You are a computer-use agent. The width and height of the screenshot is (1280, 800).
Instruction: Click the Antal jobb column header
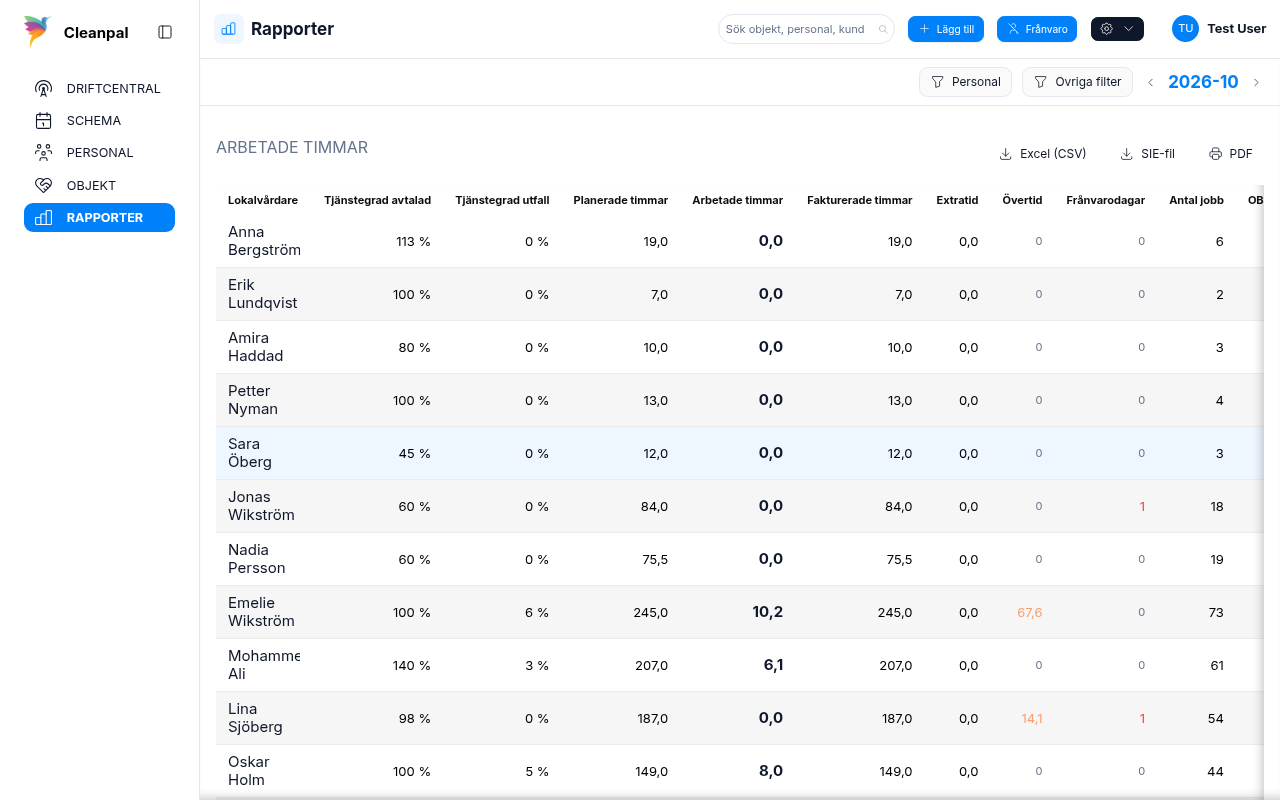(x=1196, y=200)
